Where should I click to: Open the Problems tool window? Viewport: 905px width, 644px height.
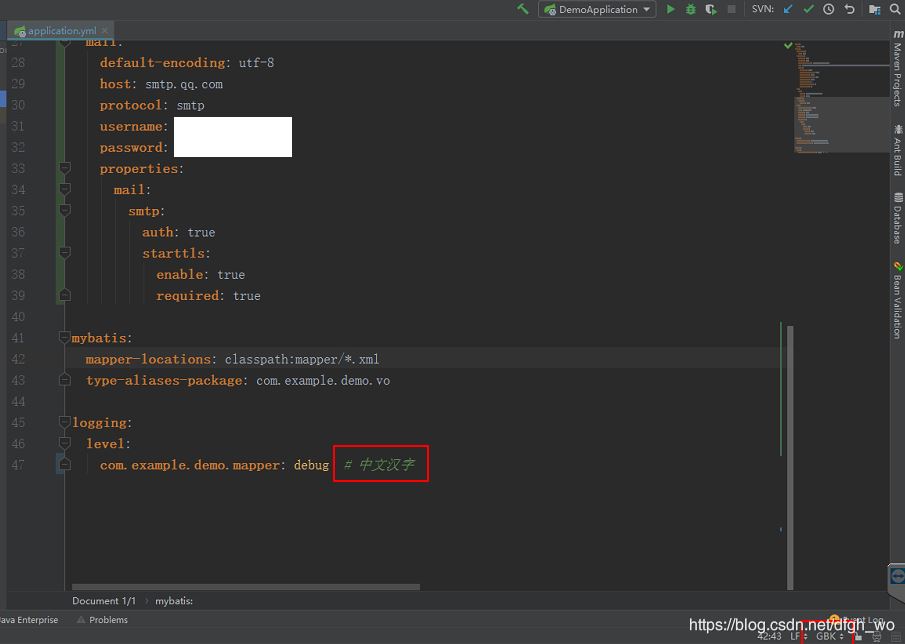(x=103, y=620)
